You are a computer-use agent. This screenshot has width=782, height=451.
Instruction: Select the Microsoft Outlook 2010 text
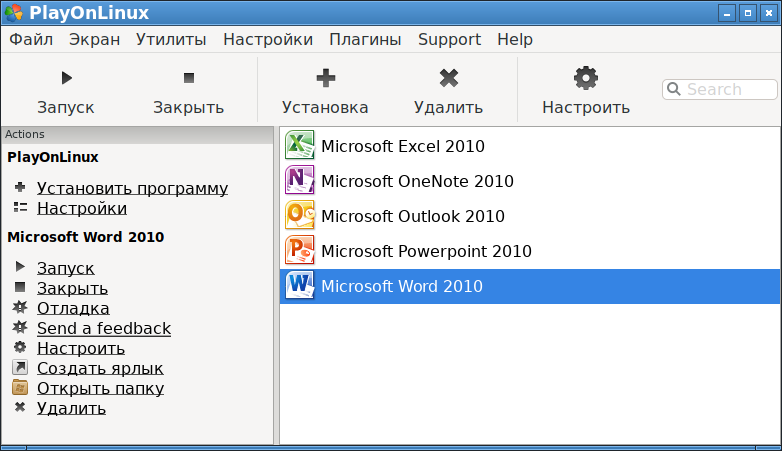tap(413, 216)
